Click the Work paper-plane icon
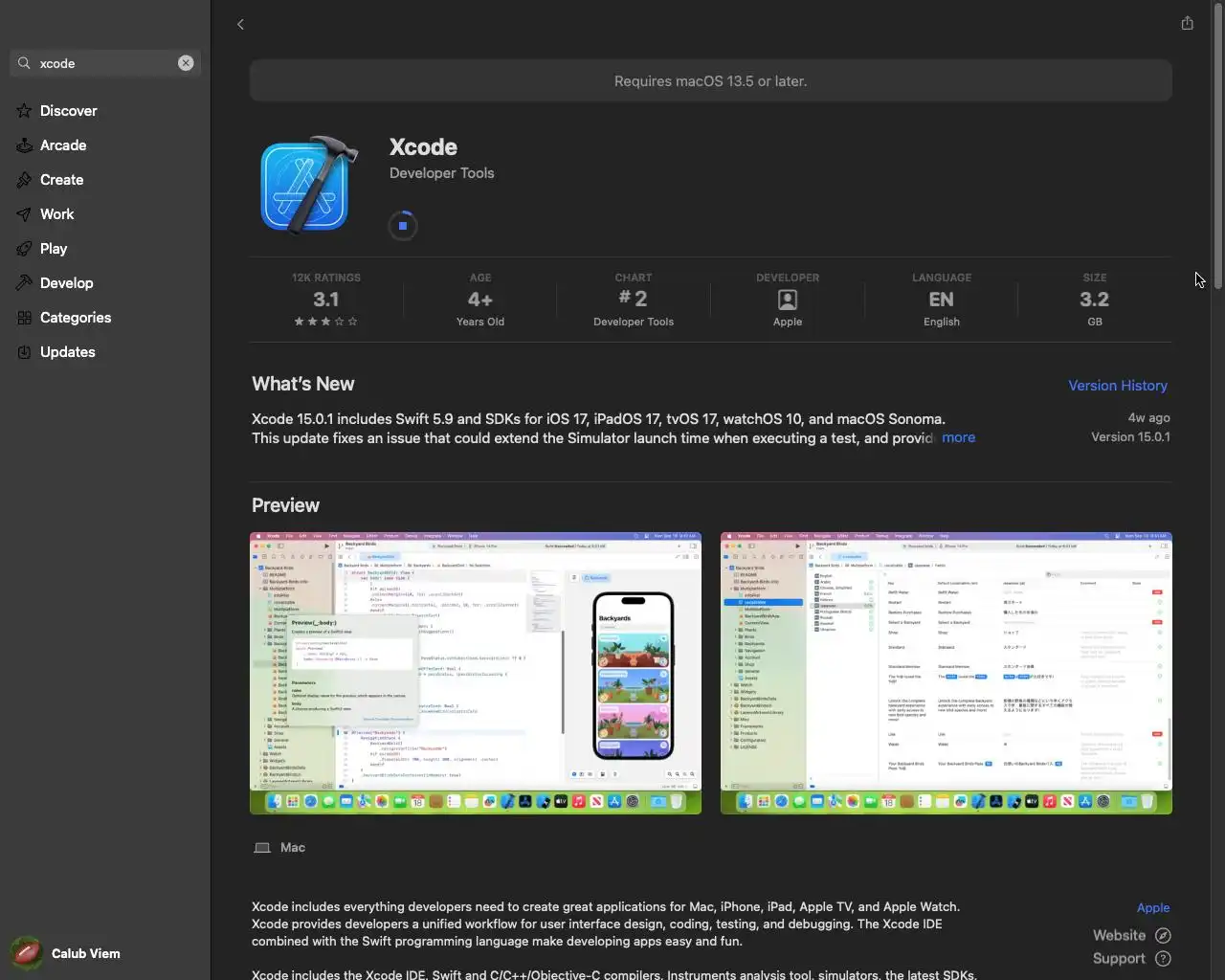 pos(24,214)
